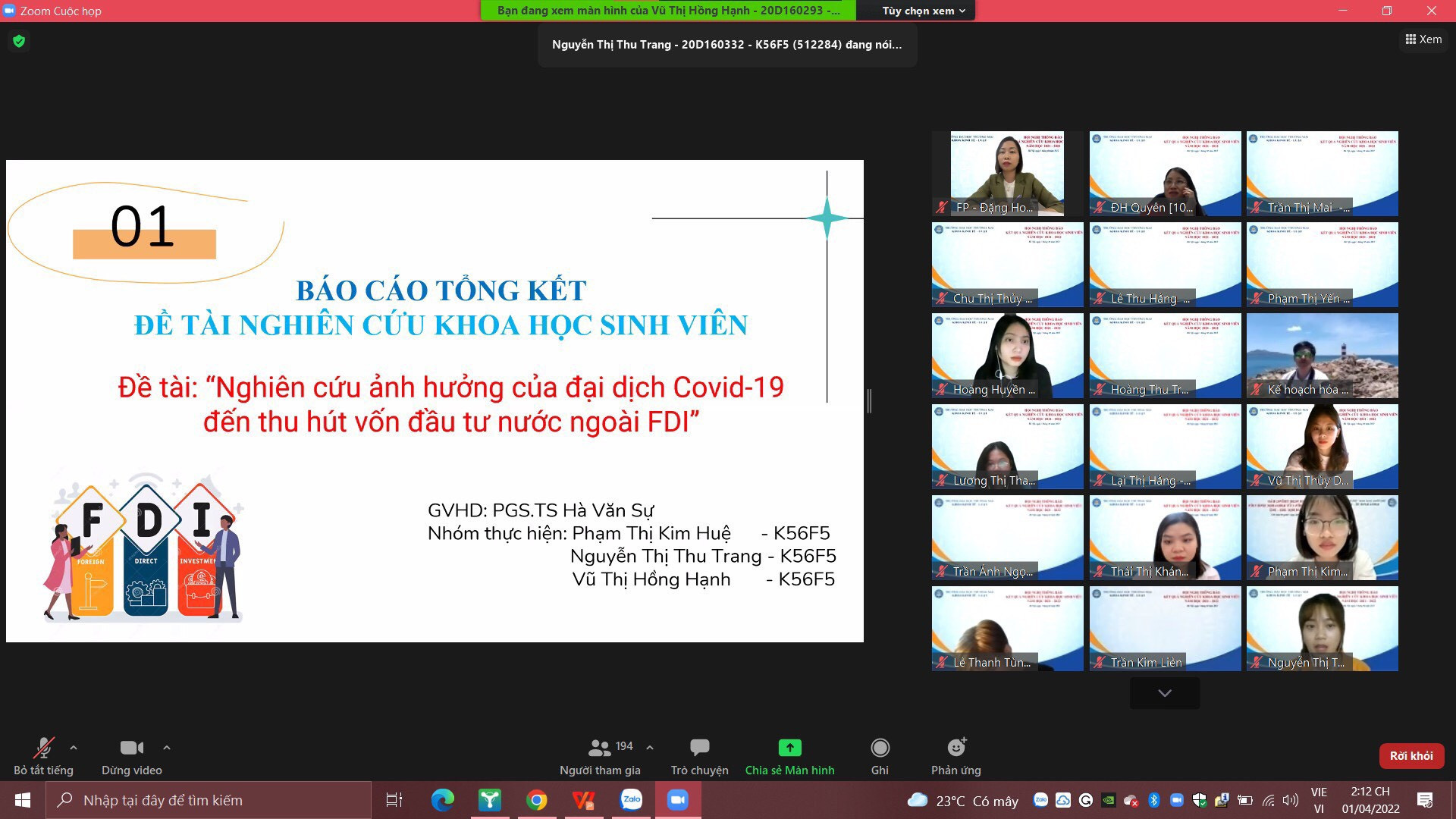Open the Participants panel icon

coord(599,748)
